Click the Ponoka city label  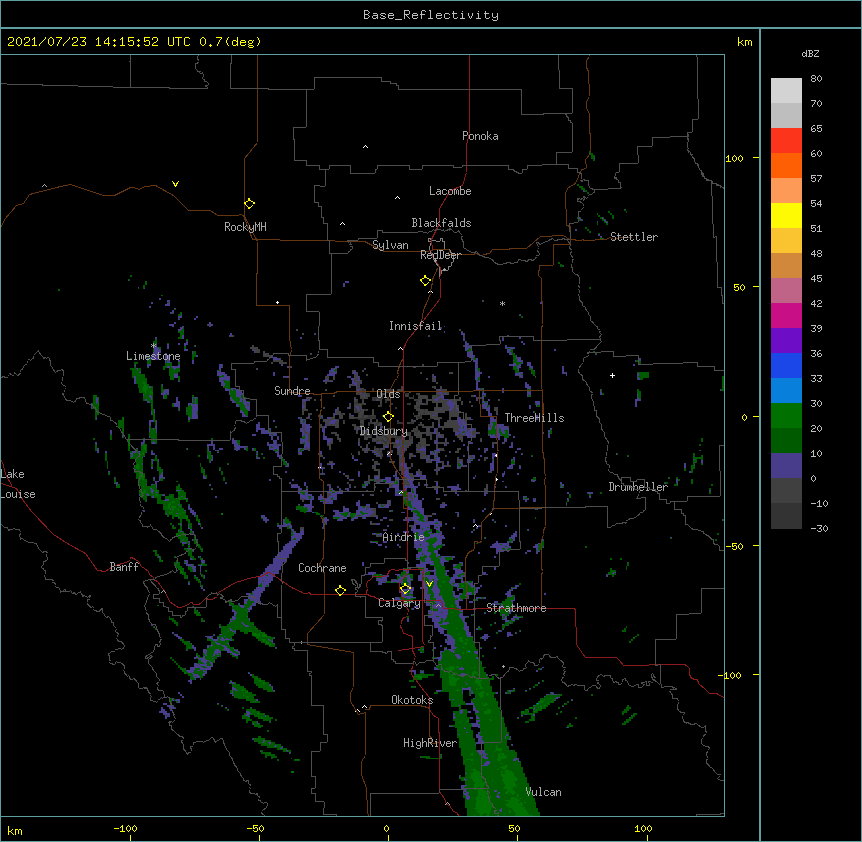pyautogui.click(x=480, y=136)
